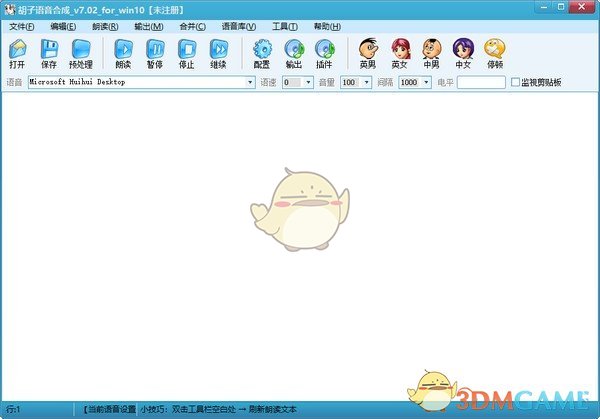Insert 英女 English female voice tag
Screen dimensions: 600x419
pos(400,53)
